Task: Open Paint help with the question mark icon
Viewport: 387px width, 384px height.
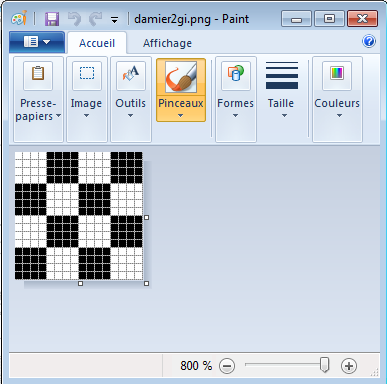Action: 369,41
